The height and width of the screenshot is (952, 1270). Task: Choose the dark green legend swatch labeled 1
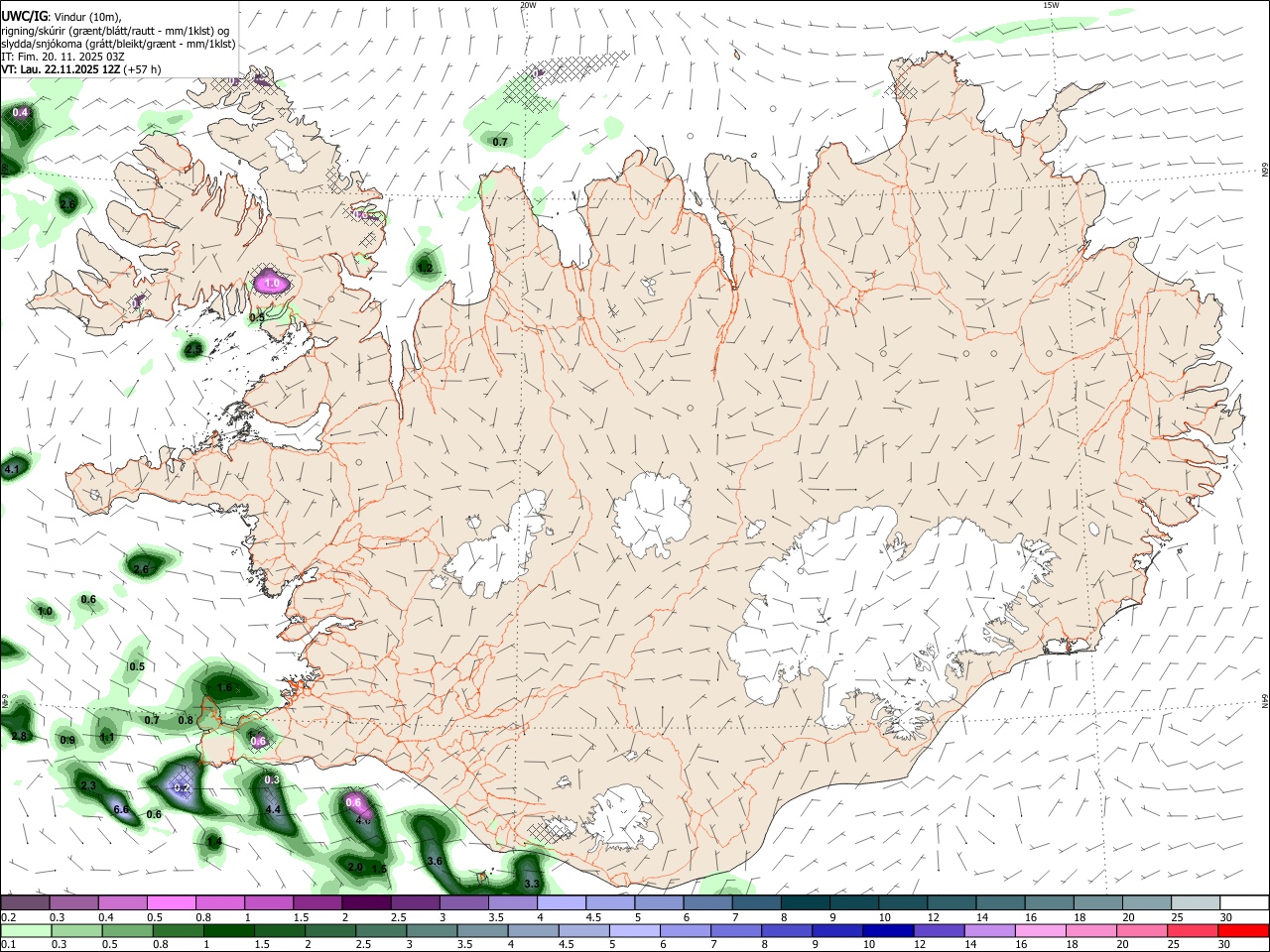(230, 930)
